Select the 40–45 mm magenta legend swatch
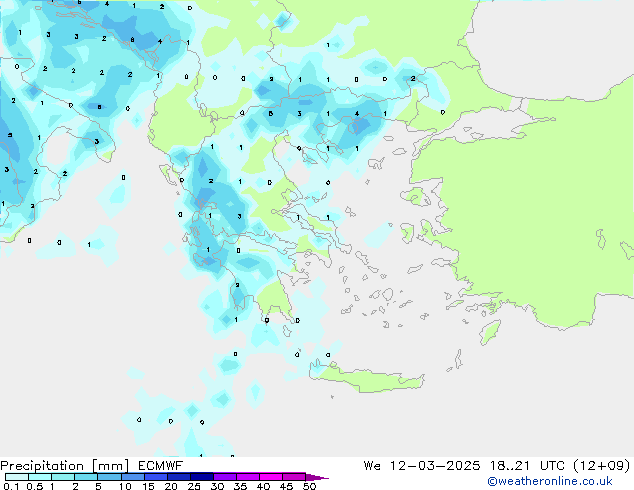Screen dimensions: 634x490 (271, 477)
